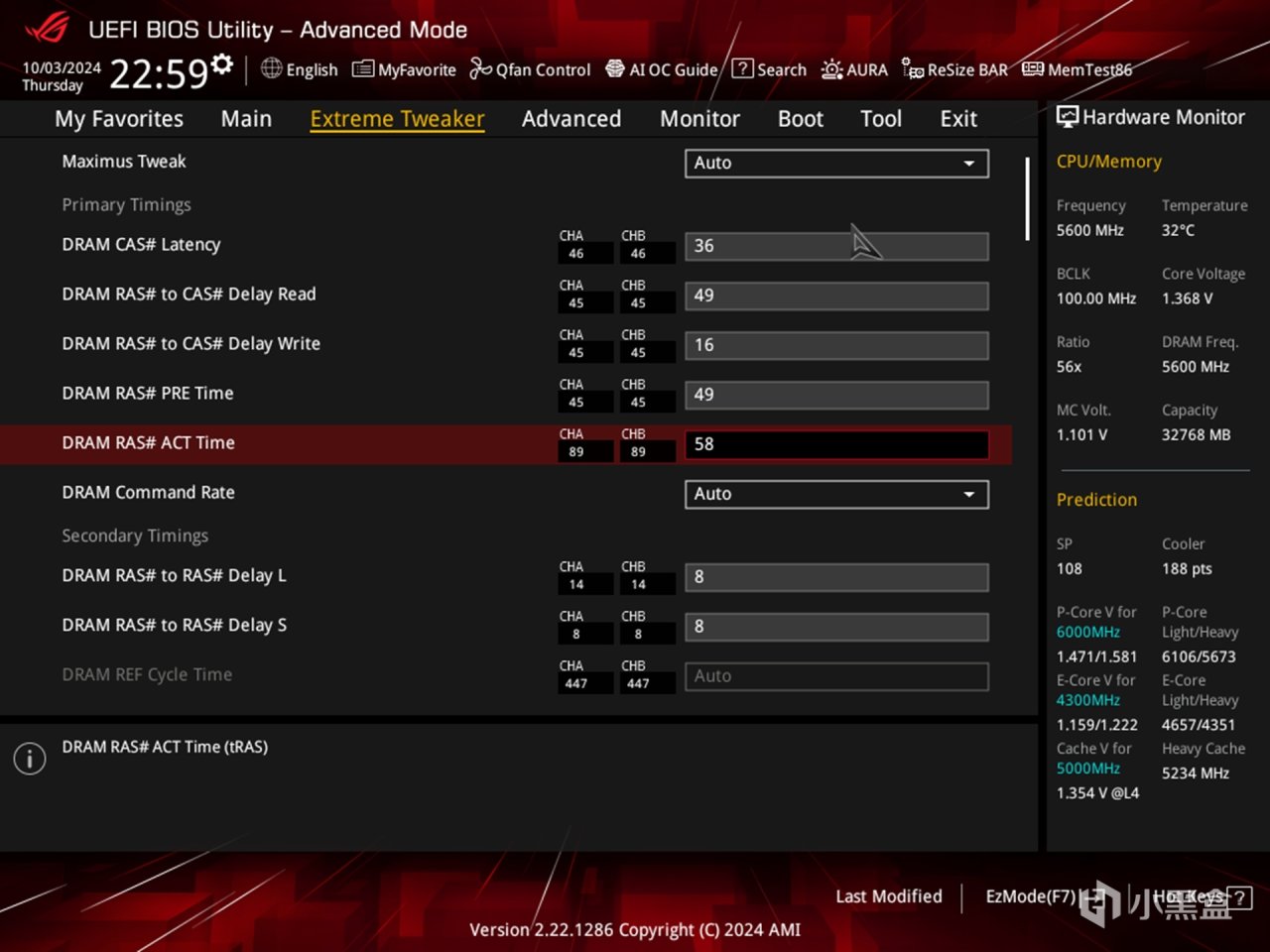1270x952 pixels.
Task: Click the 22:59 clock time
Action: pos(159,73)
